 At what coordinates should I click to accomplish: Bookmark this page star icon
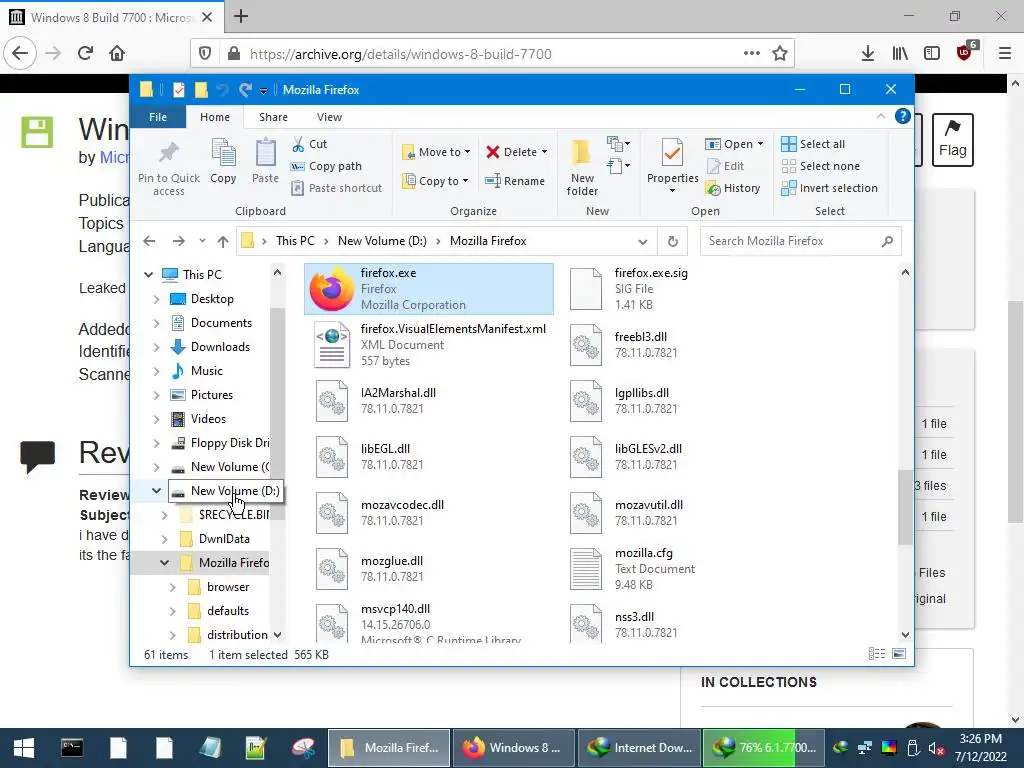780,53
